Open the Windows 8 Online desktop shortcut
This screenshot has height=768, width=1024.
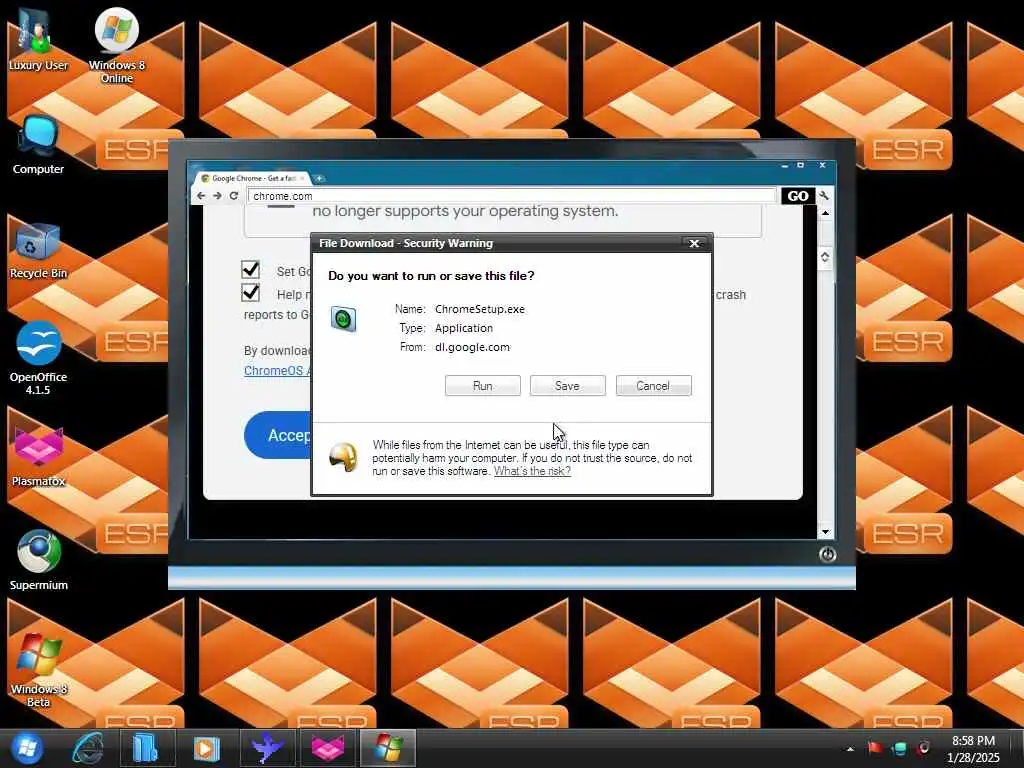[x=116, y=44]
